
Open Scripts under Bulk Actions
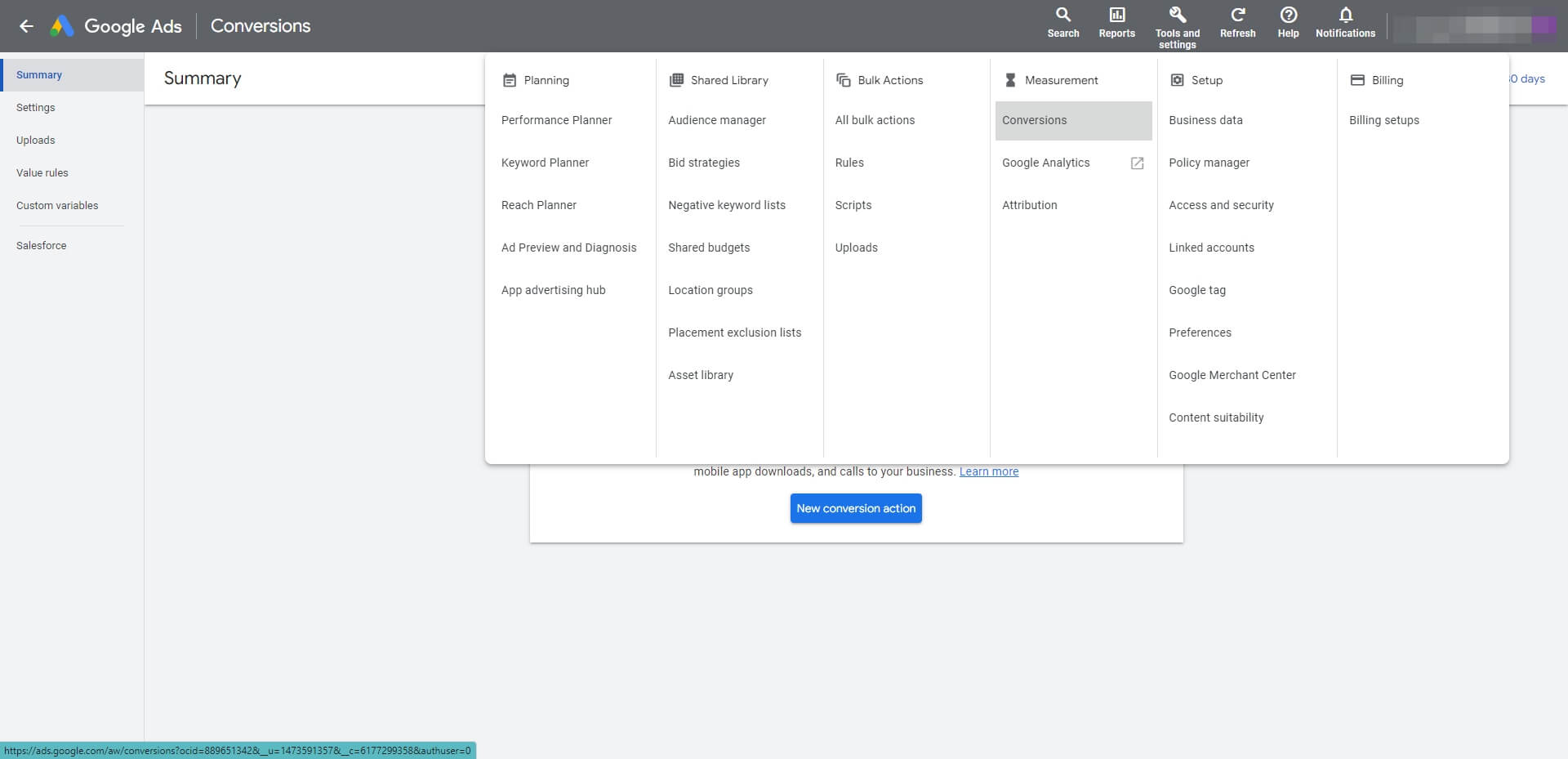[853, 205]
